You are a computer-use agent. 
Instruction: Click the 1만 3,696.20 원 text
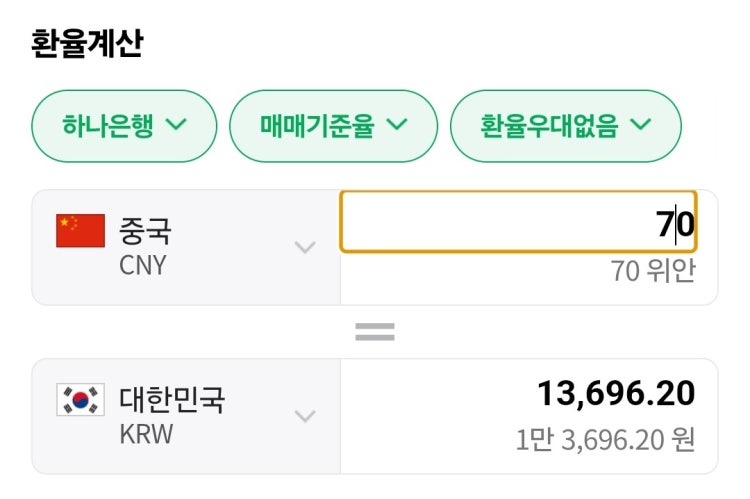coord(605,440)
